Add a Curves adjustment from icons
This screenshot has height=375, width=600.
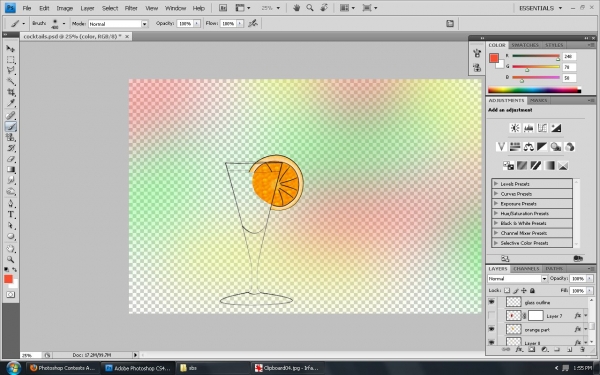click(x=542, y=128)
